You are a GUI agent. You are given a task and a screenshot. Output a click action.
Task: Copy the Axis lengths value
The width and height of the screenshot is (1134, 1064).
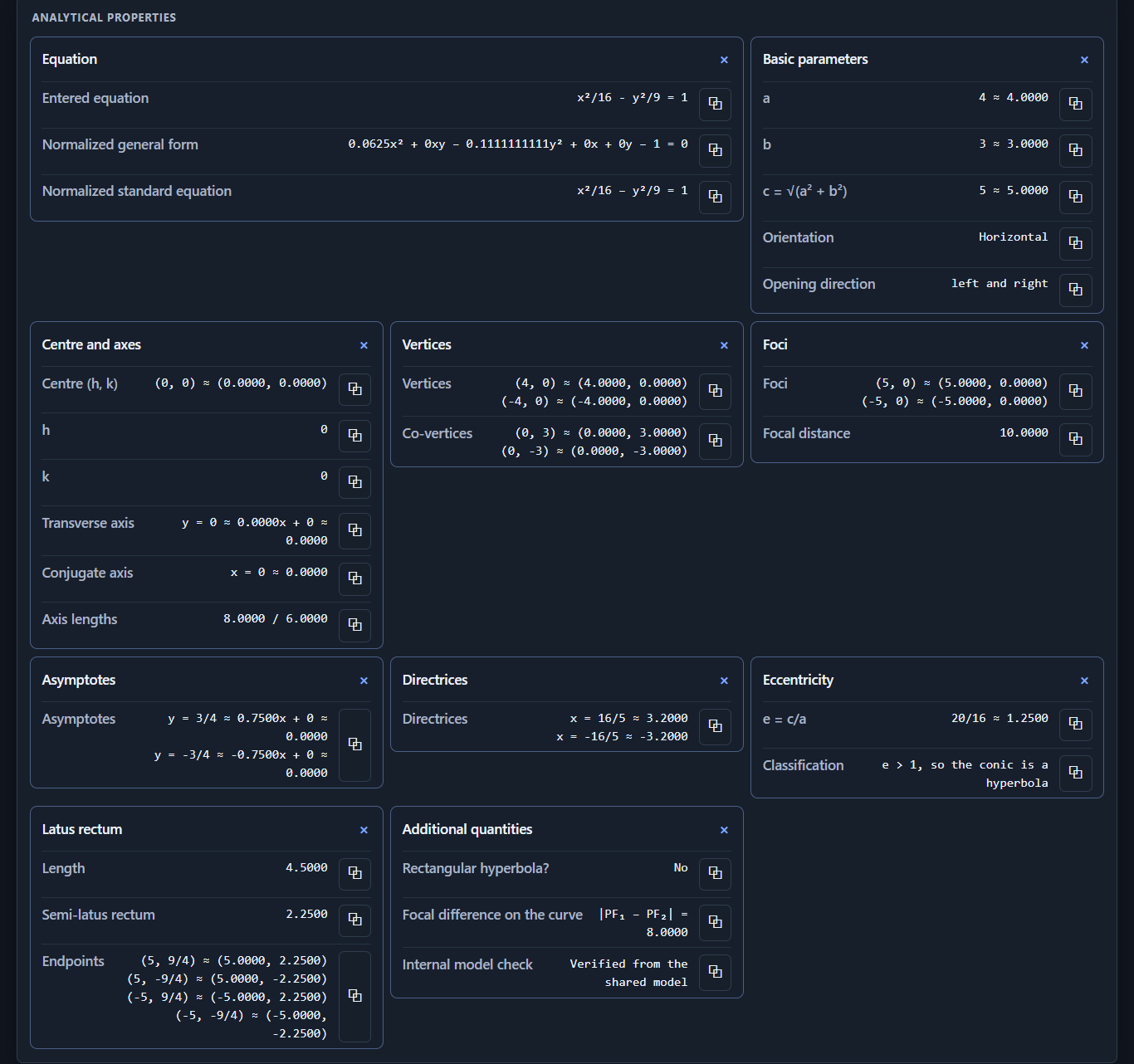[354, 626]
